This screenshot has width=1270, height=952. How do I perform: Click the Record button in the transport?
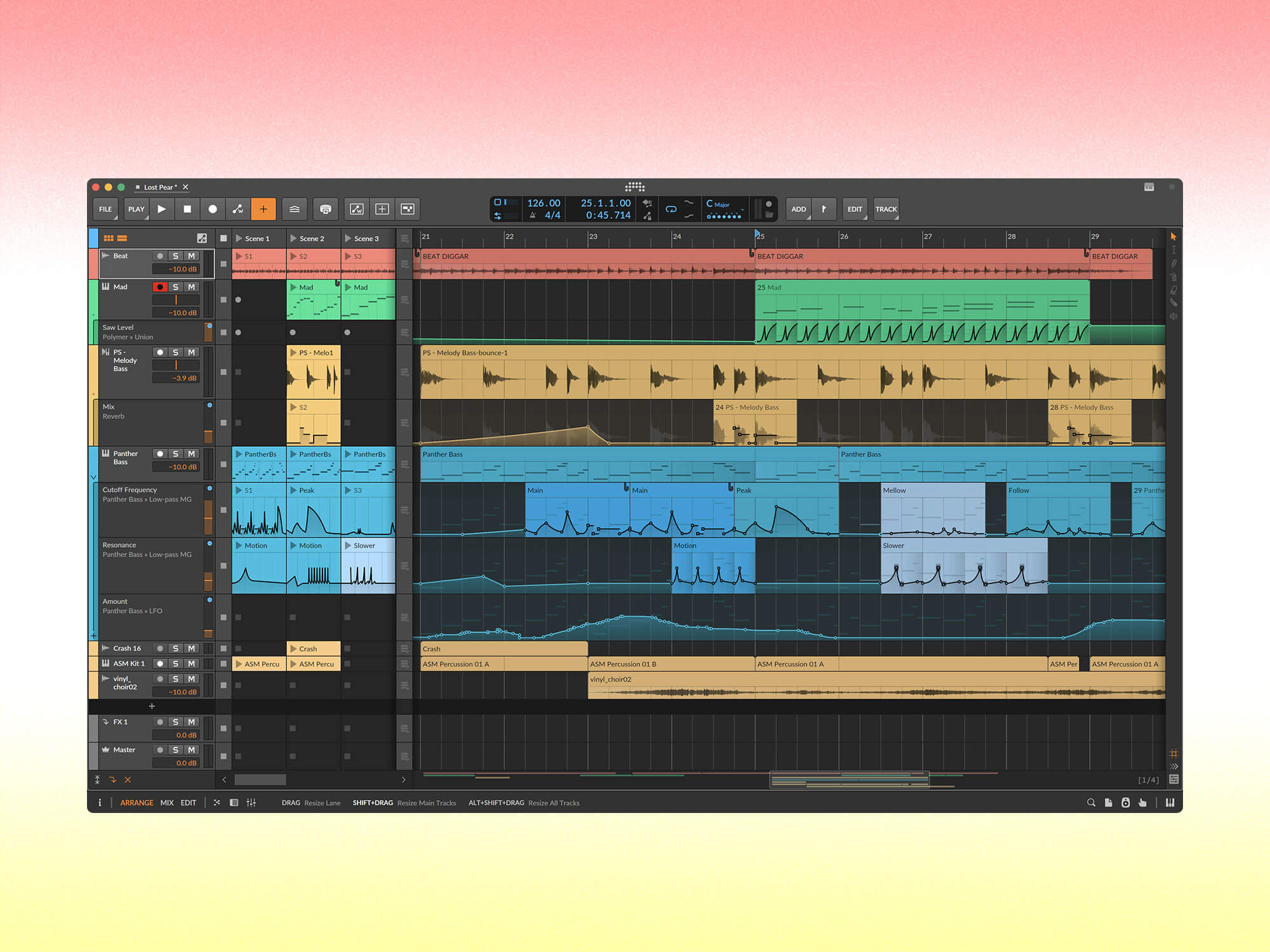[212, 209]
